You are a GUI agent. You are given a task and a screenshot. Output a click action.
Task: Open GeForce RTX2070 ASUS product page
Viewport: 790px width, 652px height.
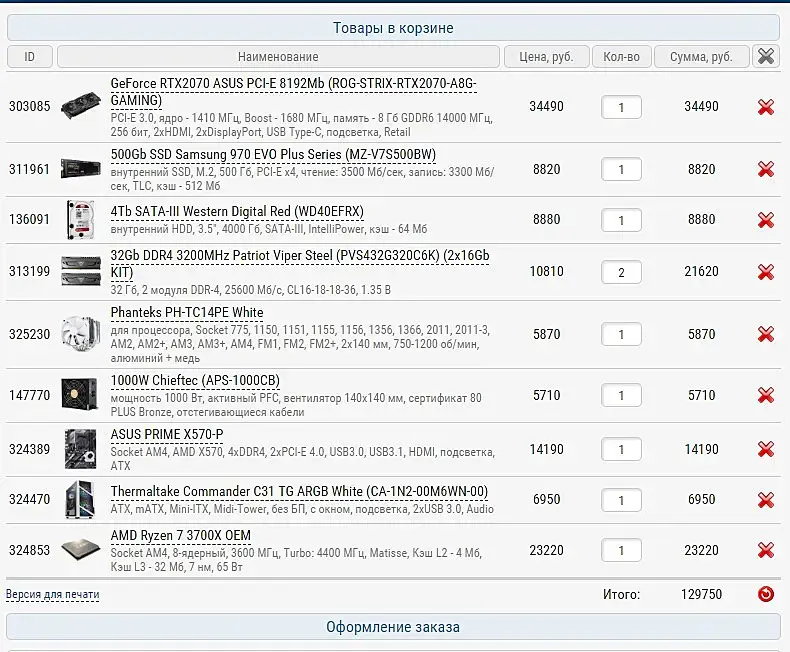293,92
